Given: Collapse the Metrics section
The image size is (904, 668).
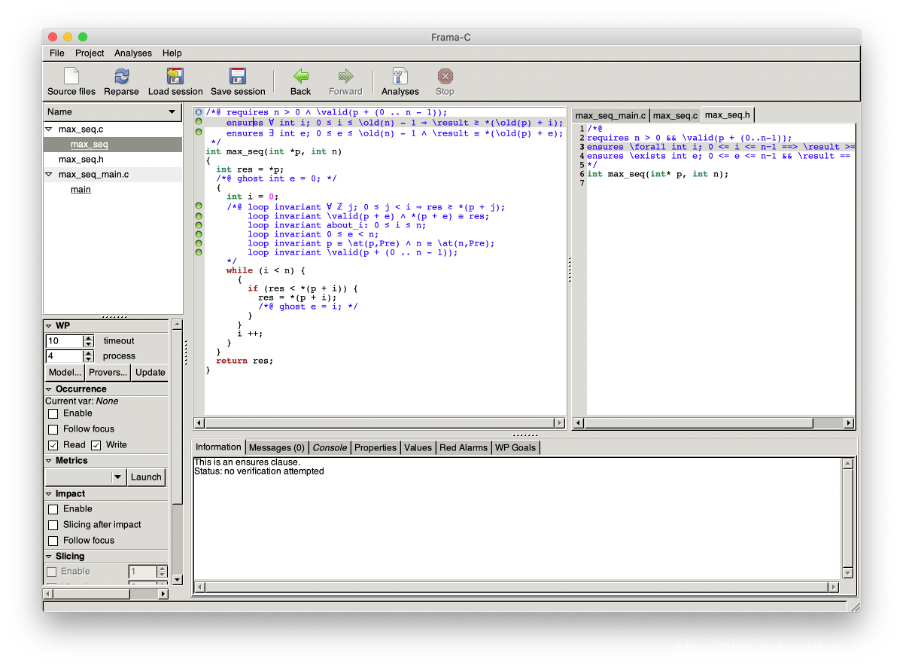Looking at the screenshot, I should click(49, 461).
